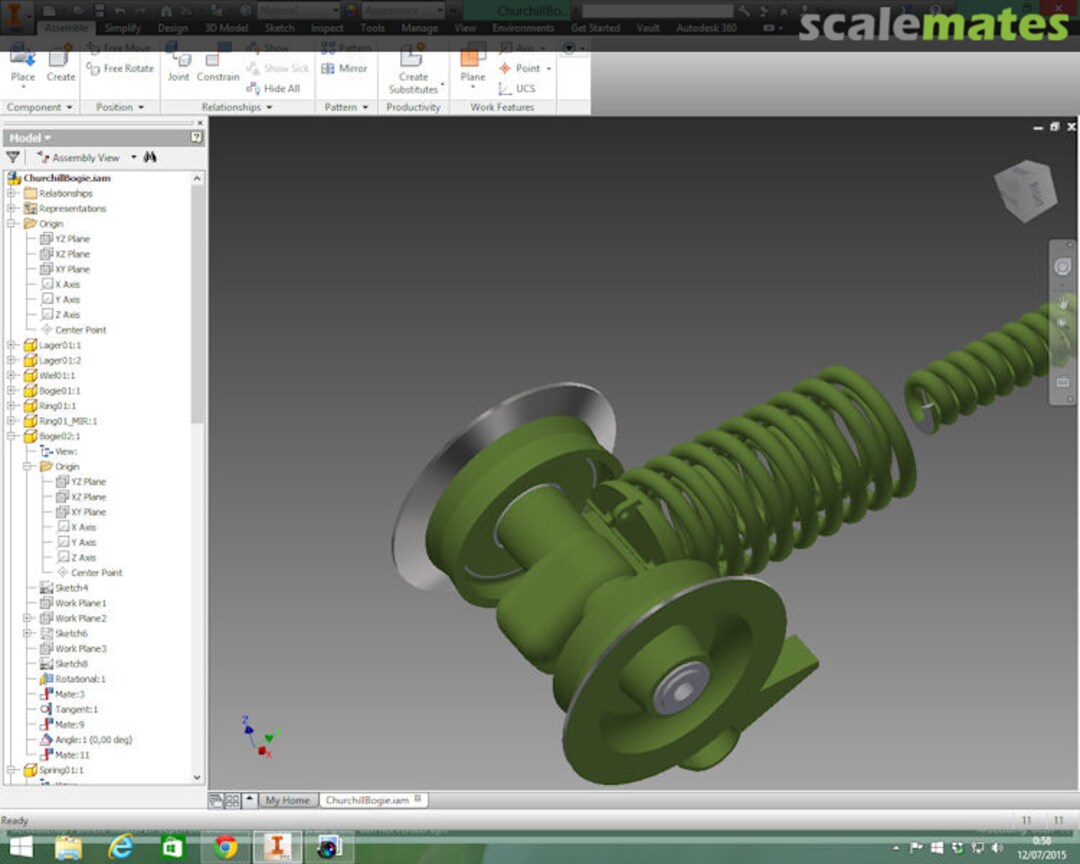Switch to the Sketch ribbon tab
The height and width of the screenshot is (864, 1080).
pyautogui.click(x=279, y=28)
